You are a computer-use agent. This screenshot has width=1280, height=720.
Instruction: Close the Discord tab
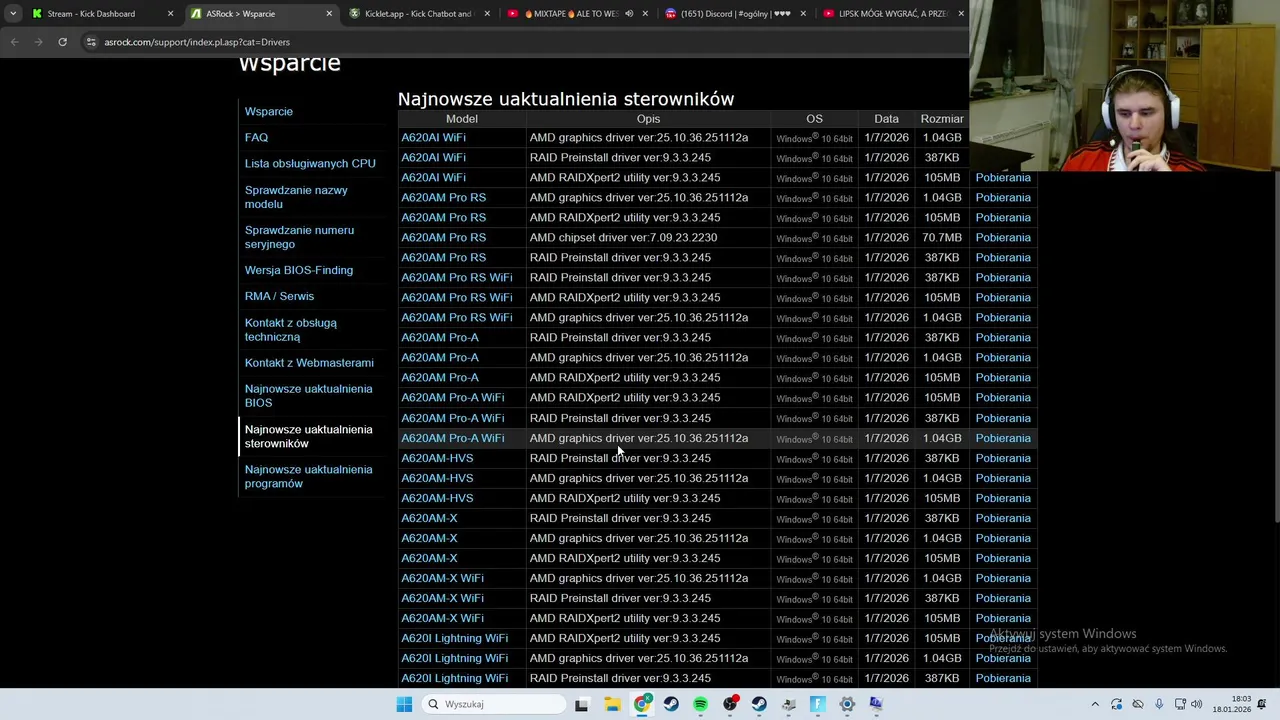click(x=803, y=14)
